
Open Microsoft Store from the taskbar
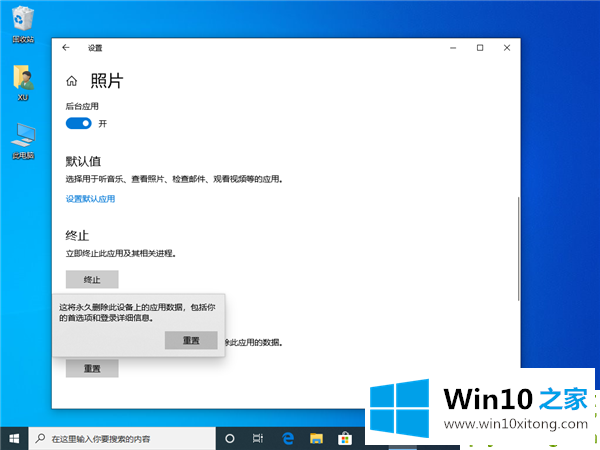click(345, 439)
